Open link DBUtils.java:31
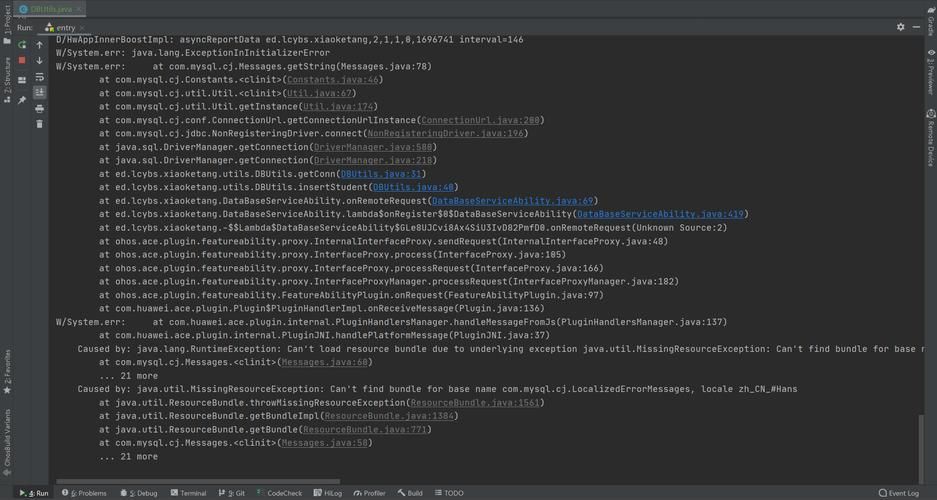Screen dimensions: 937x500 pyautogui.click(x=381, y=174)
